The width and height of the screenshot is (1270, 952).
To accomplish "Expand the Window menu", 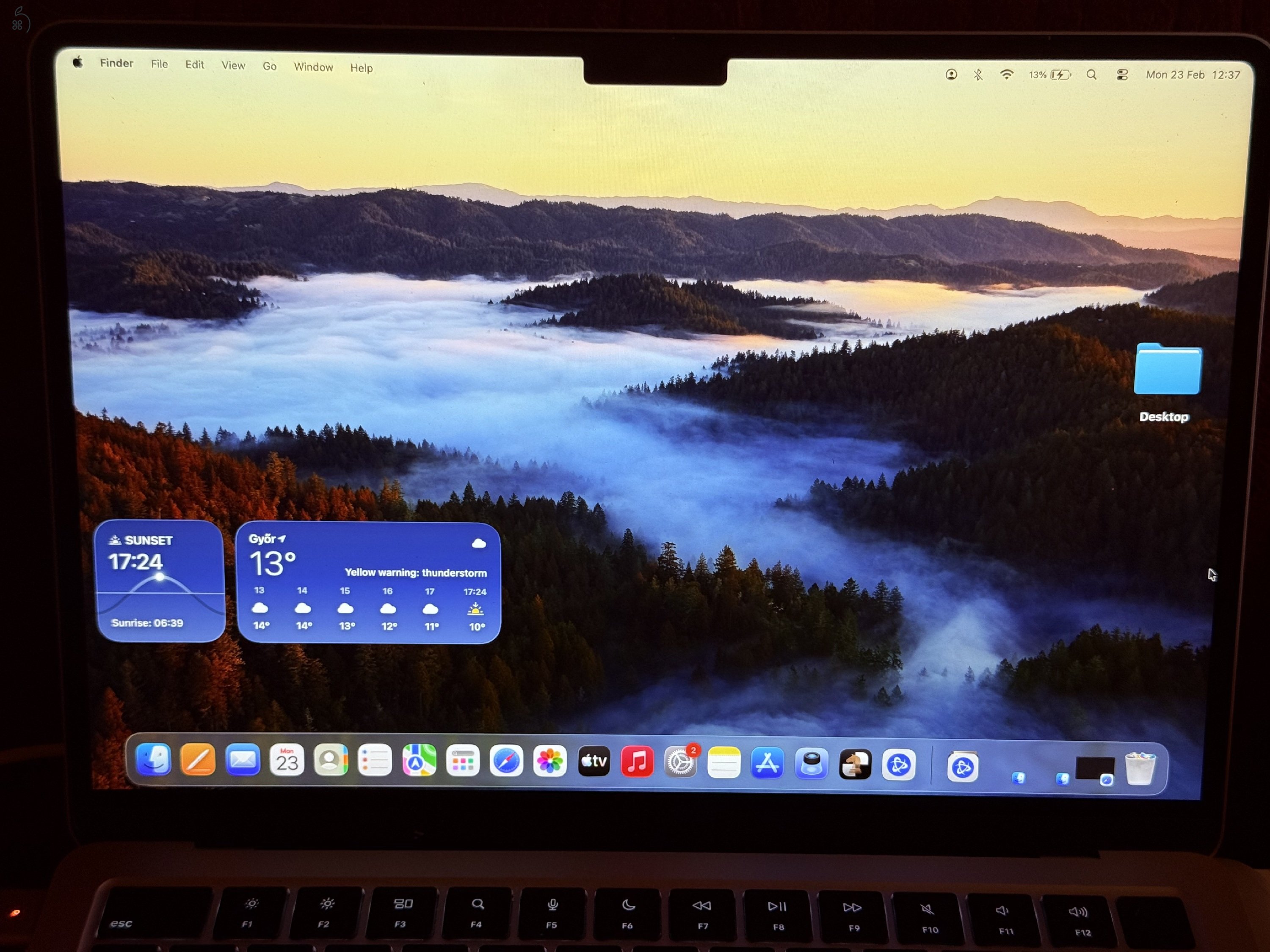I will tap(314, 67).
